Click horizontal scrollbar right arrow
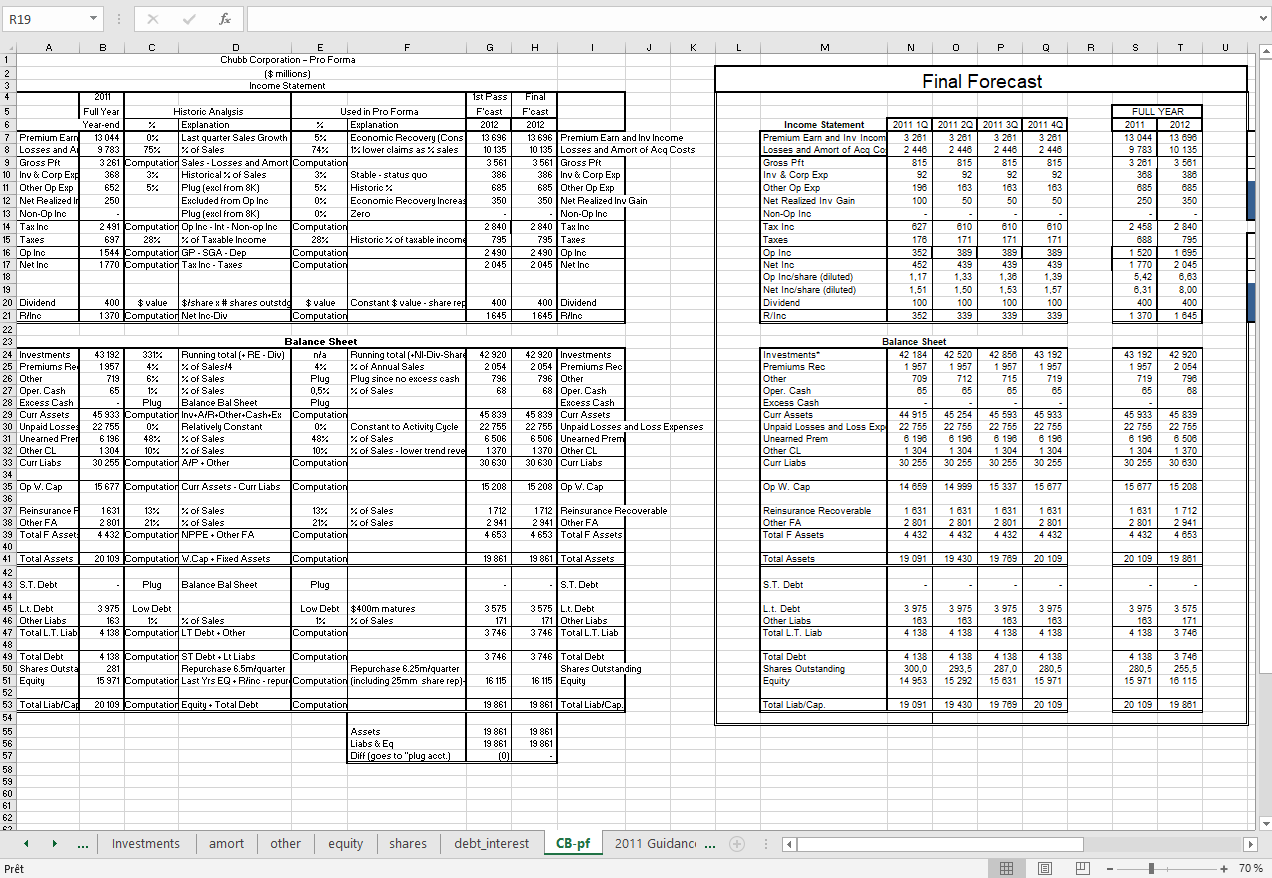 (x=1249, y=844)
